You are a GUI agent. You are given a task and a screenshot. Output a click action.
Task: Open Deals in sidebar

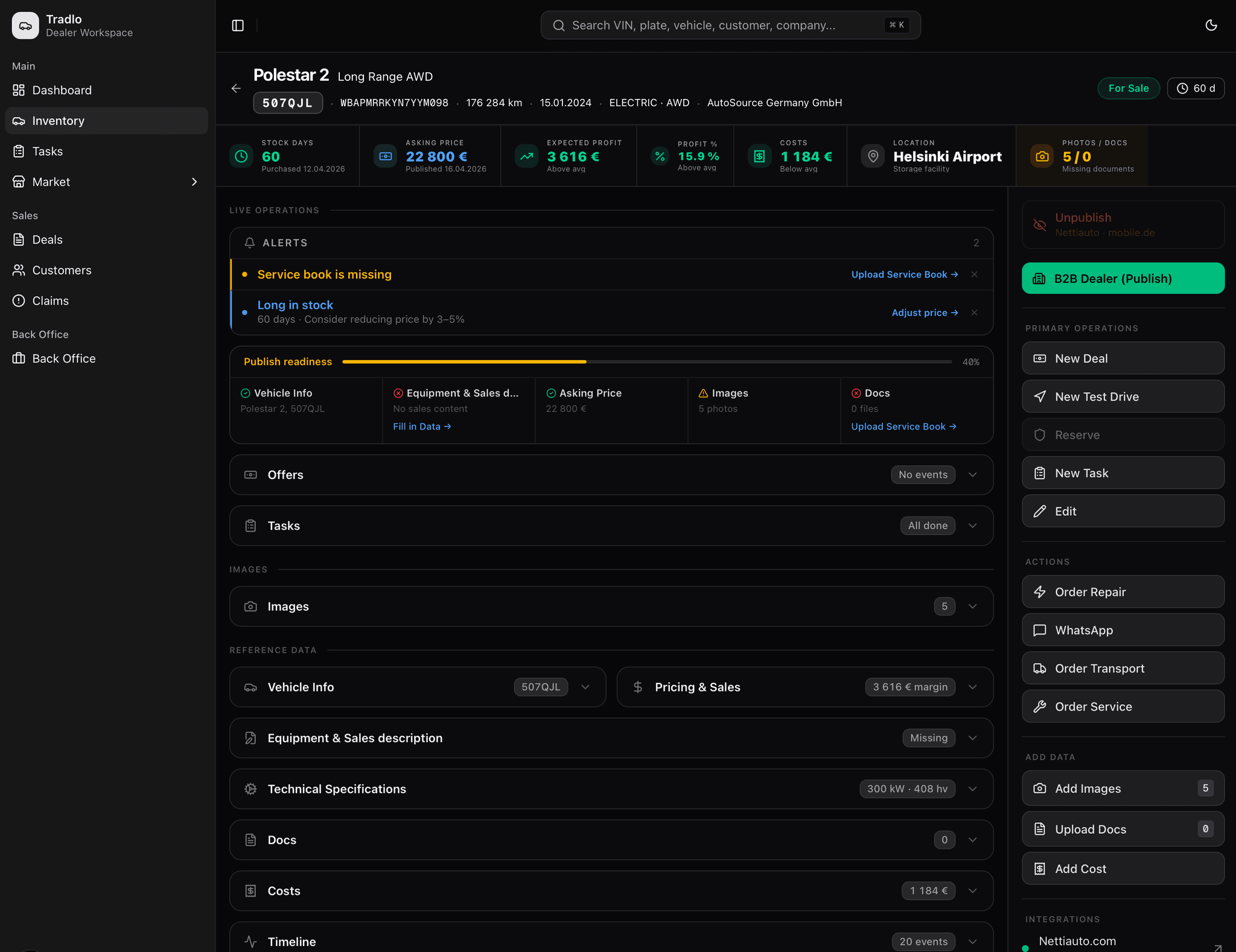106,240
